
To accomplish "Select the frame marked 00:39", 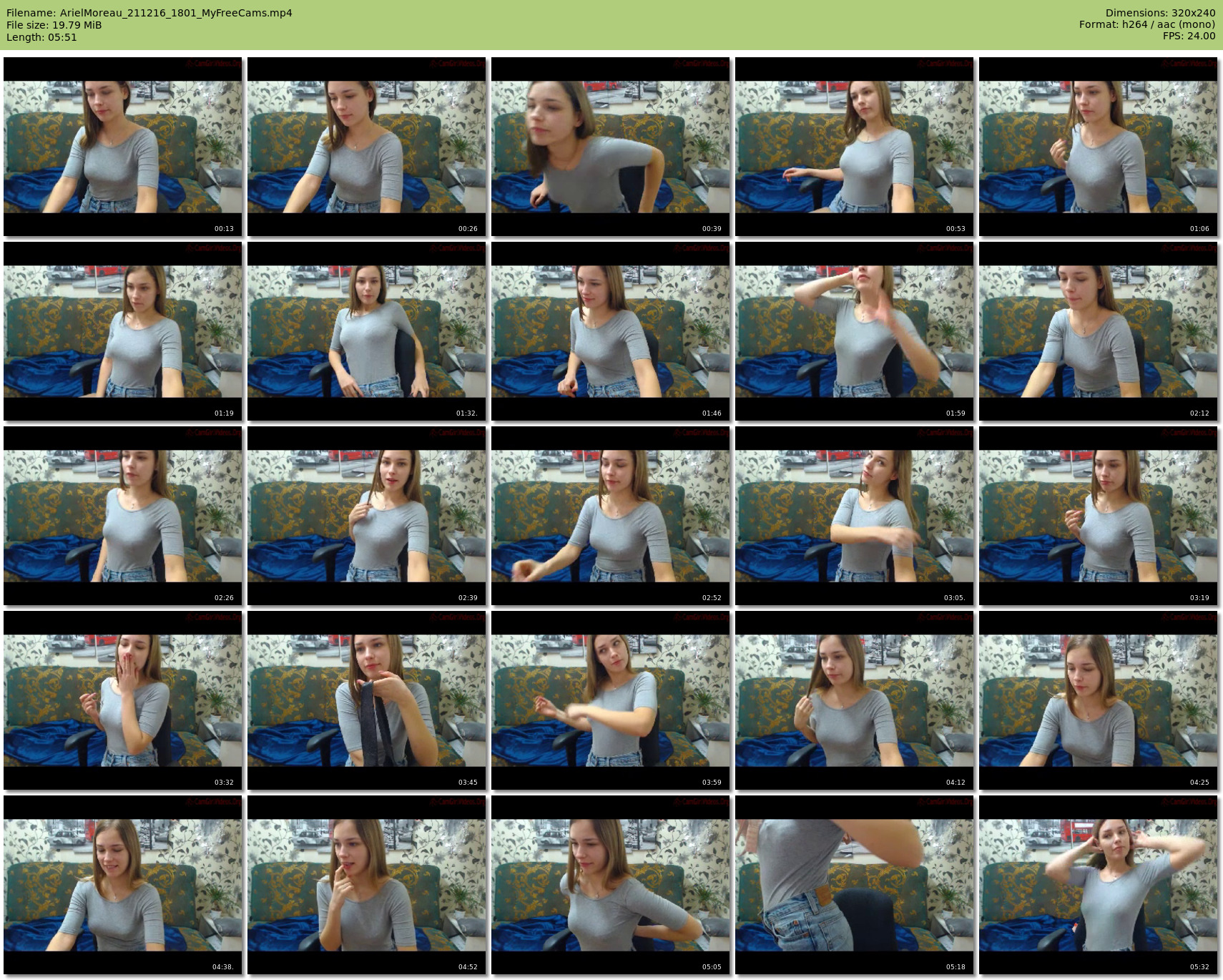I will coord(610,147).
